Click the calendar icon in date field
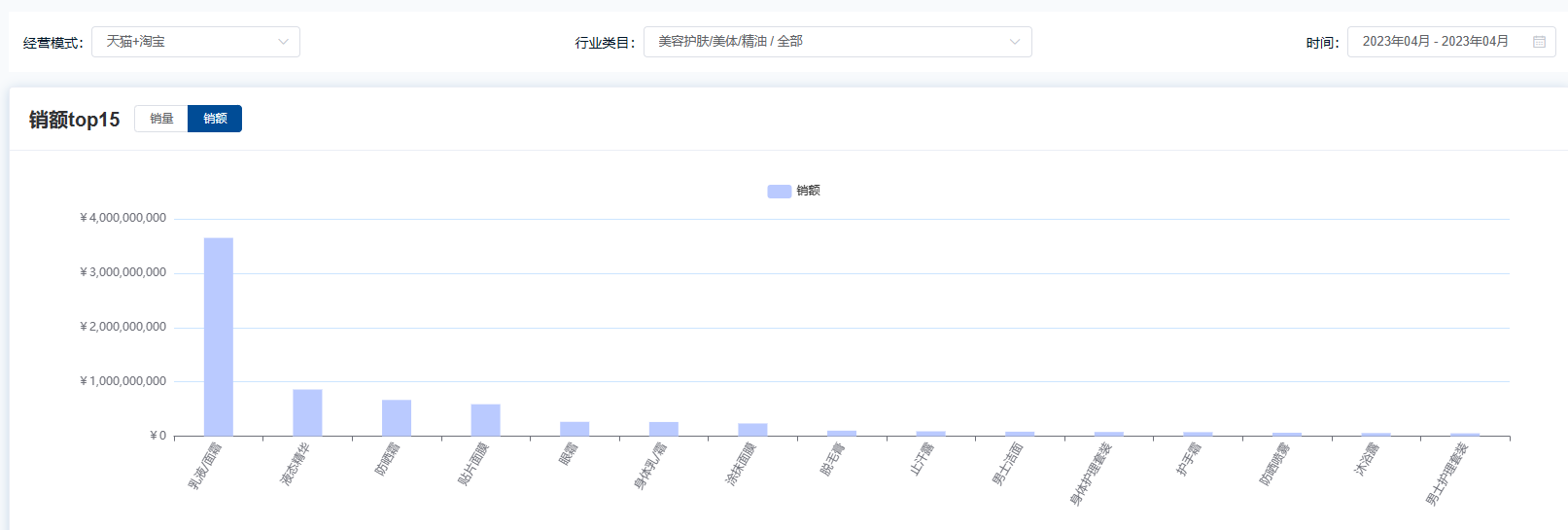 point(1539,42)
